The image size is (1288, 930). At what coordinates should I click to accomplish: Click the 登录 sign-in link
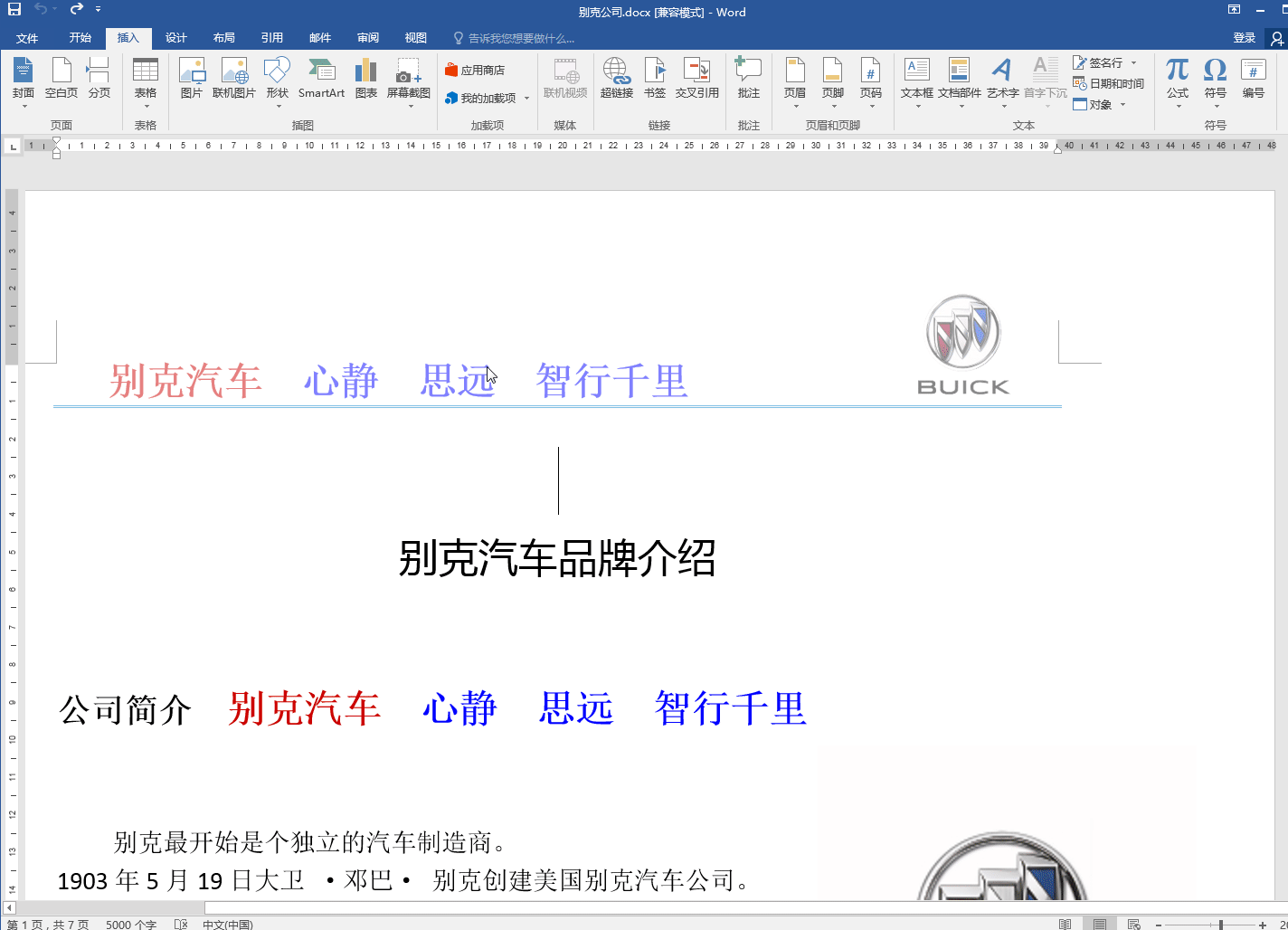point(1244,37)
